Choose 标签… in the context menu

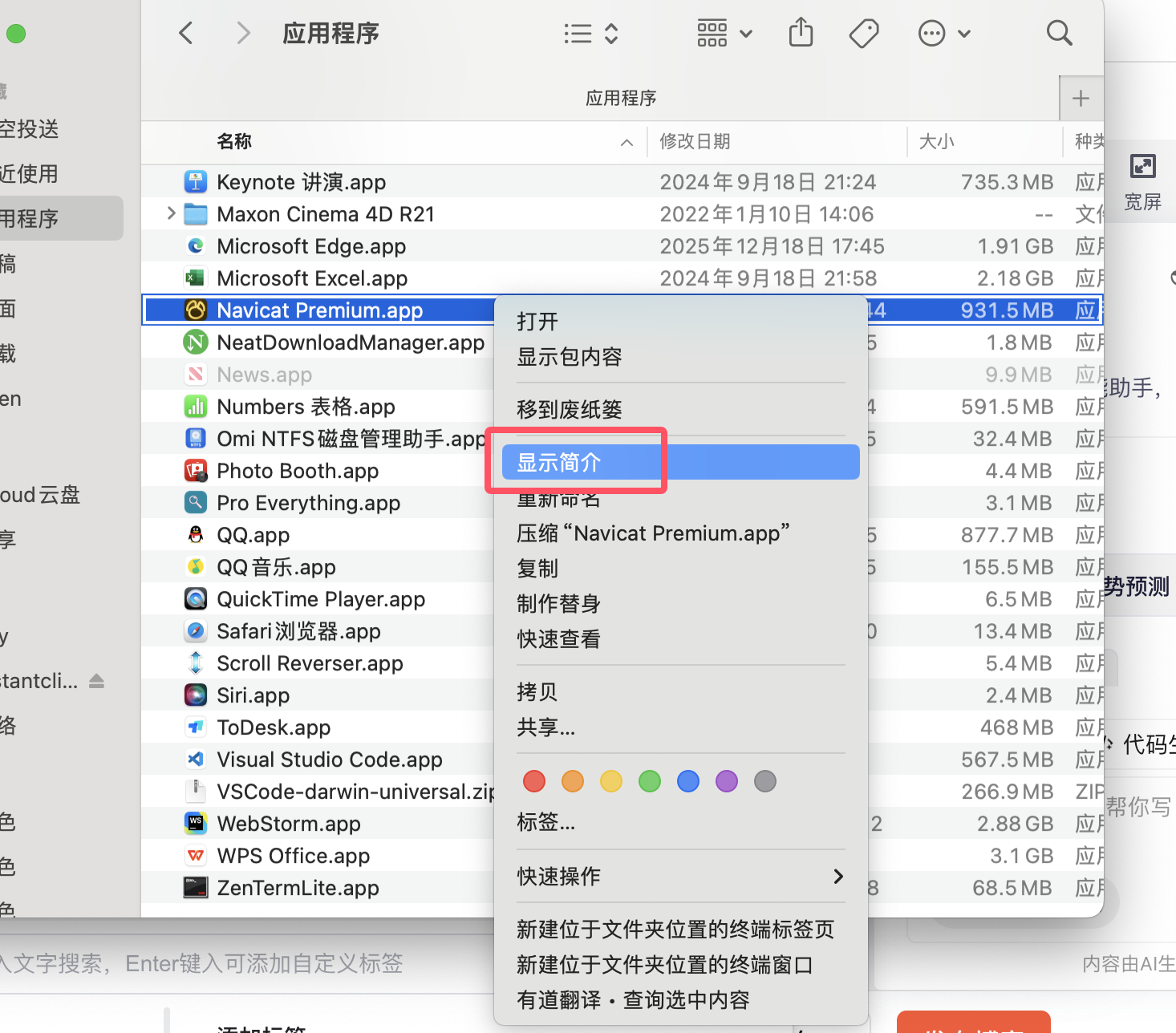tap(680, 822)
